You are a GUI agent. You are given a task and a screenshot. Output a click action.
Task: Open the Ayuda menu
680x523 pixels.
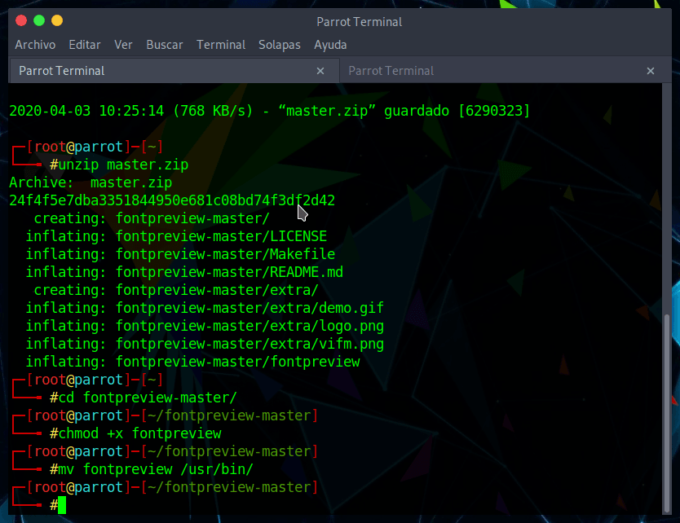click(330, 45)
